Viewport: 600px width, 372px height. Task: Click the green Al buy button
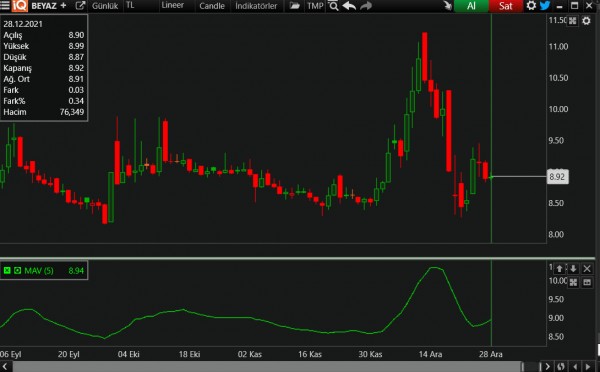click(471, 6)
